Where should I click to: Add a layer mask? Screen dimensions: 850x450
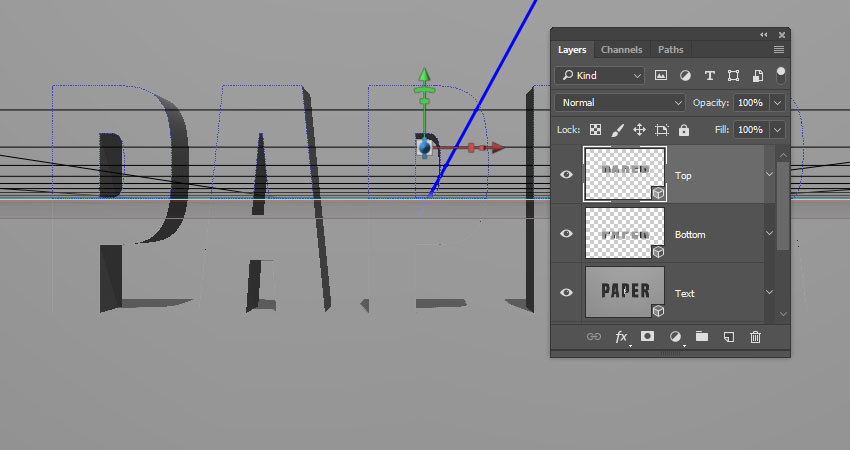[647, 337]
